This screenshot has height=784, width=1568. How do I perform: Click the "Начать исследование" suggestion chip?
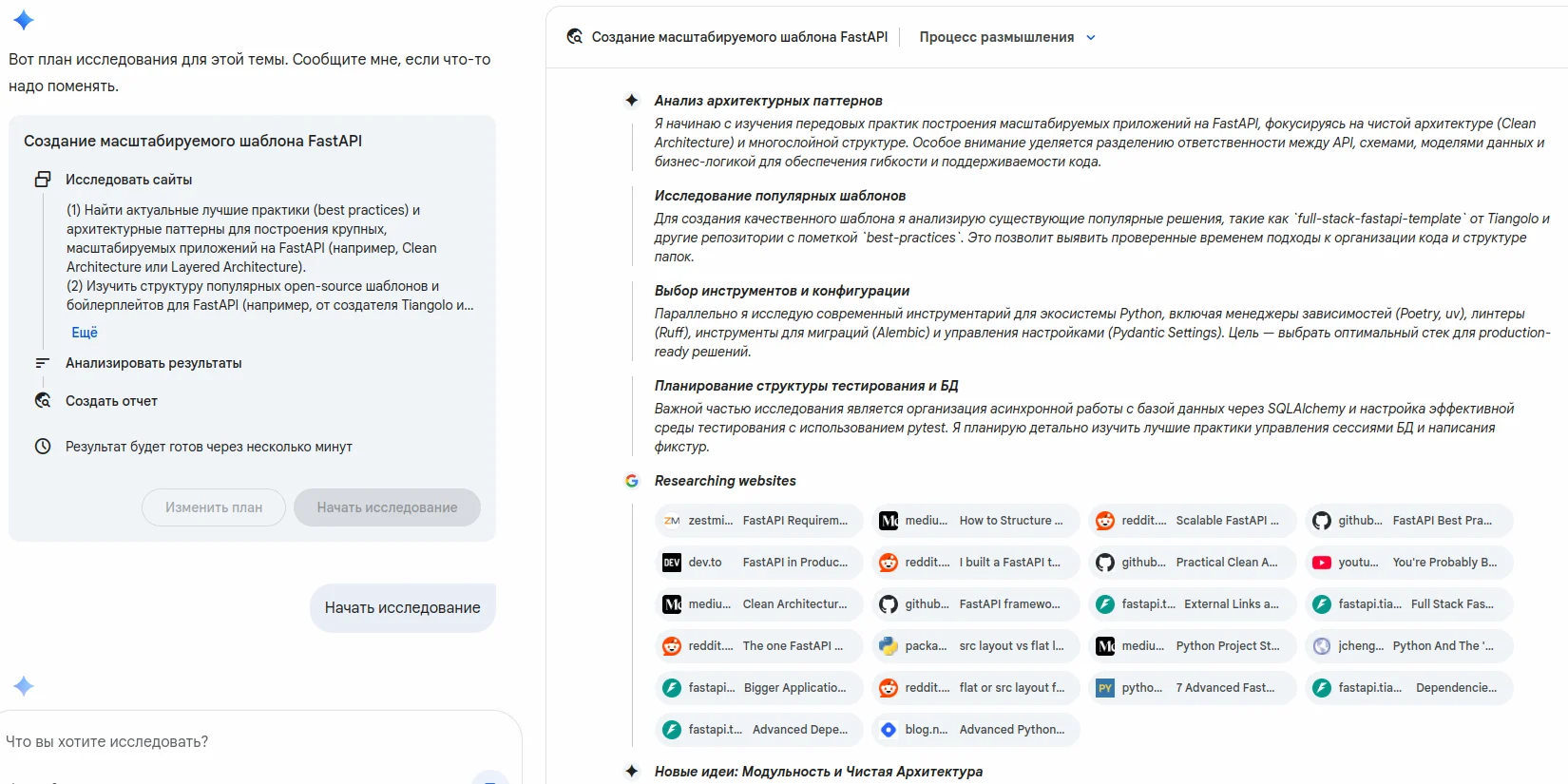coord(401,607)
